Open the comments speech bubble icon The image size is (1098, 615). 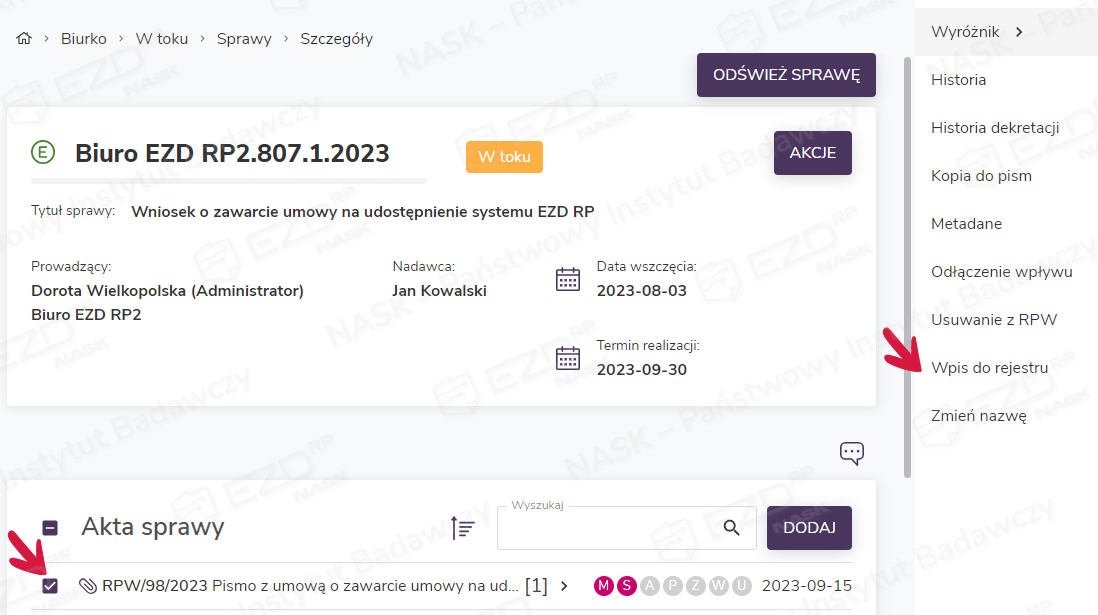click(x=851, y=453)
